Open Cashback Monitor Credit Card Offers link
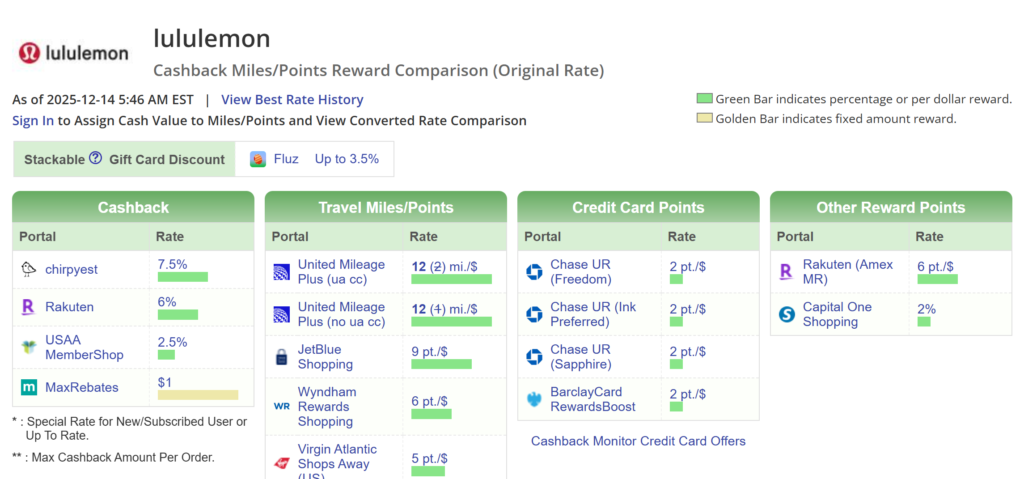This screenshot has height=479, width=1024. tap(638, 441)
